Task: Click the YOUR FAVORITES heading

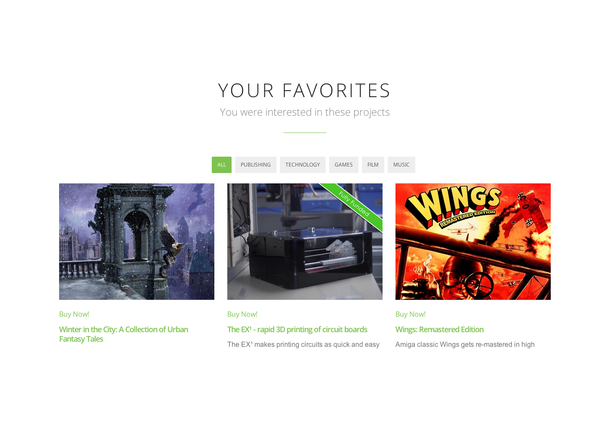Action: 304,90
